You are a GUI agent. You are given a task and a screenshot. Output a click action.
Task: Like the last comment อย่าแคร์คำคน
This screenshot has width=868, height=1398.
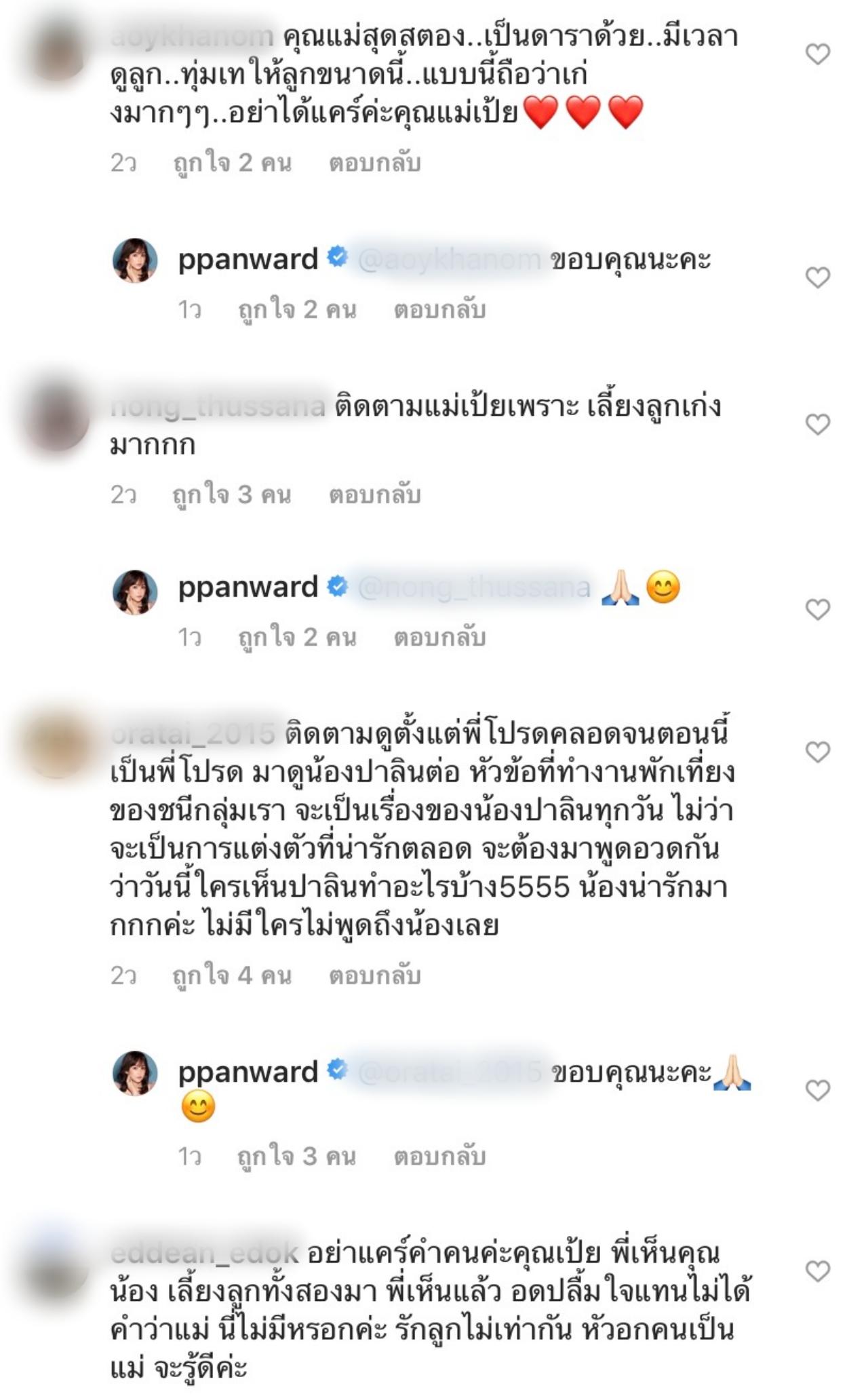click(818, 1270)
